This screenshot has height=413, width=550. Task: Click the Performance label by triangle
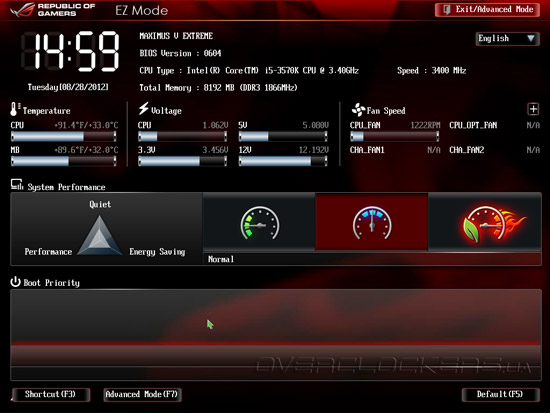48,252
